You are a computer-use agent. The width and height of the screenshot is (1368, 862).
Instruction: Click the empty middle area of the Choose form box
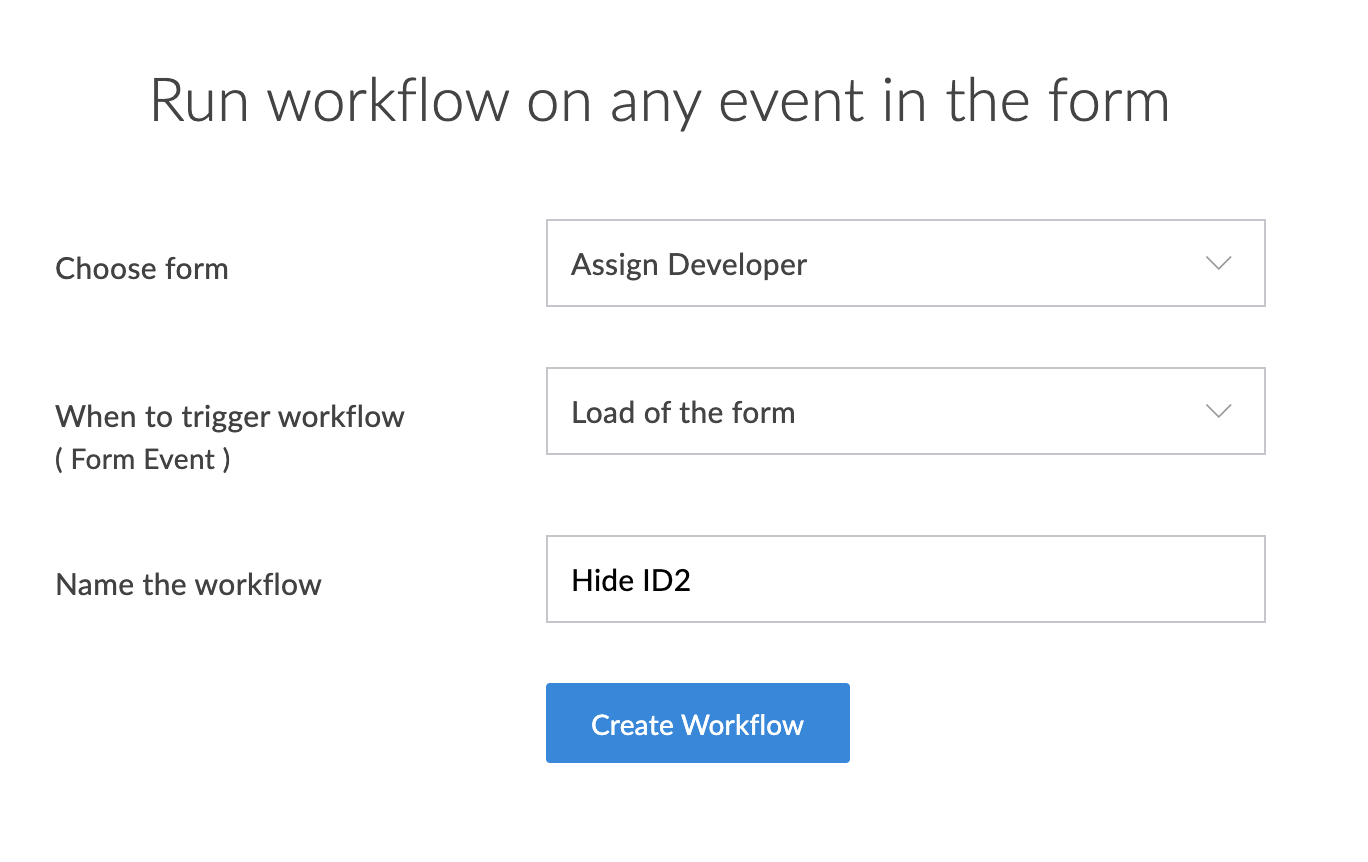(1000, 263)
